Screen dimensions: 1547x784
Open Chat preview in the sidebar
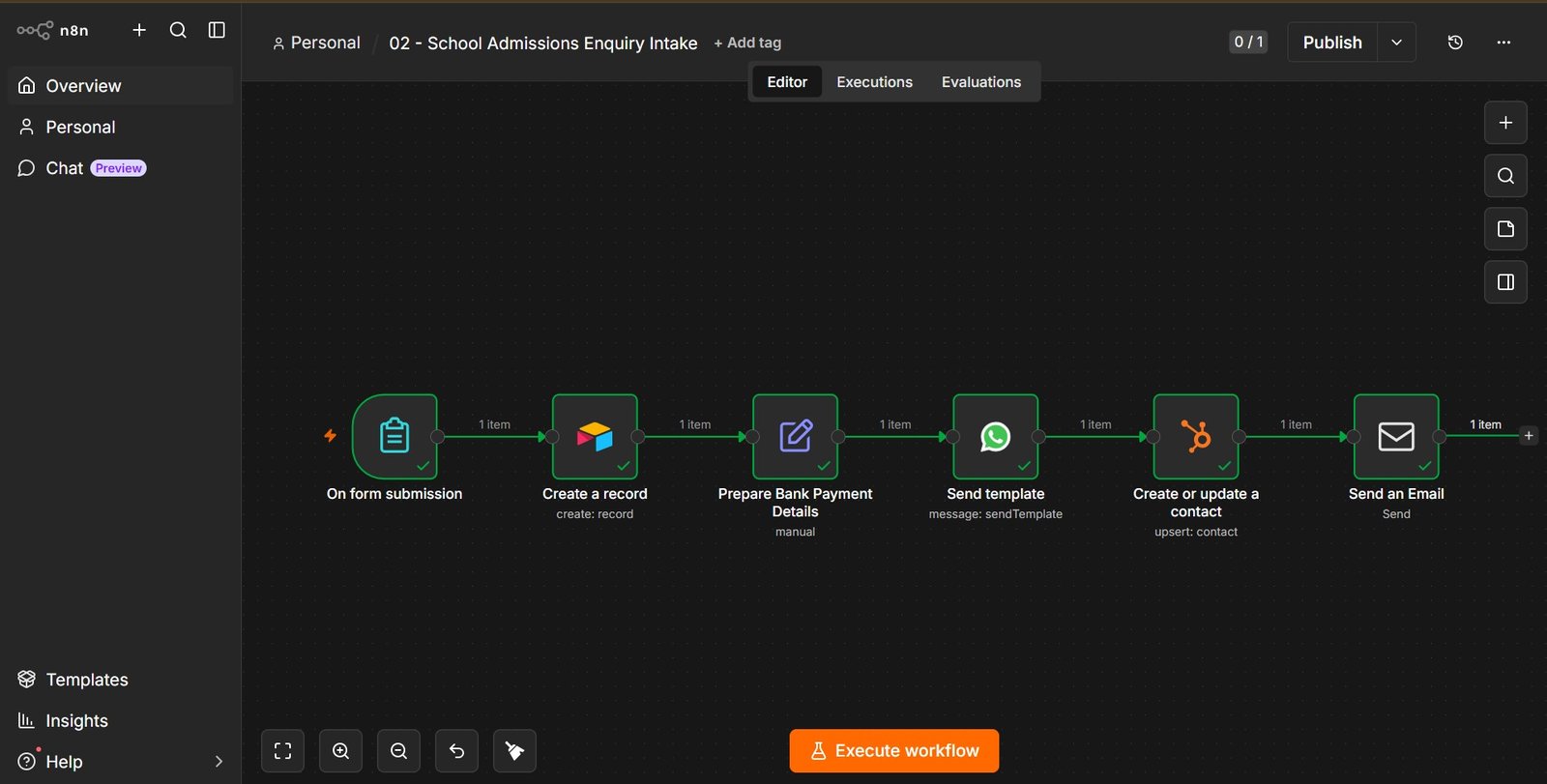tap(120, 168)
